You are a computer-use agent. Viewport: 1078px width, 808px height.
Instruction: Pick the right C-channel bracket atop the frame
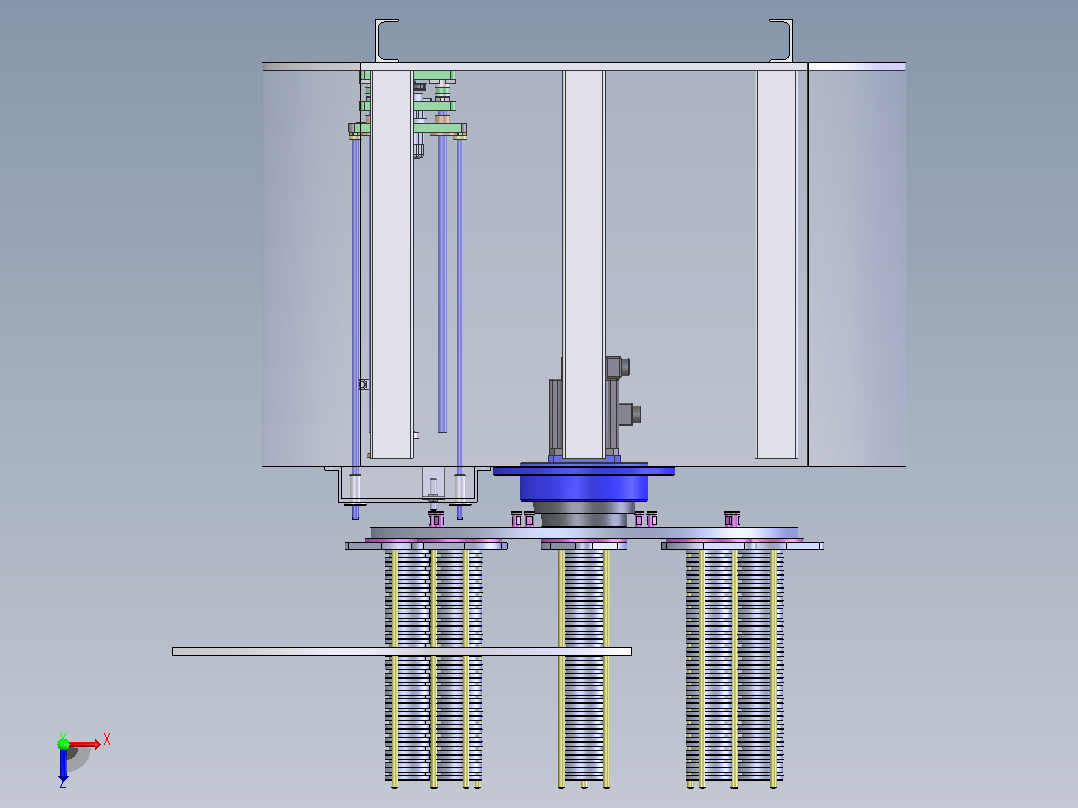(781, 41)
